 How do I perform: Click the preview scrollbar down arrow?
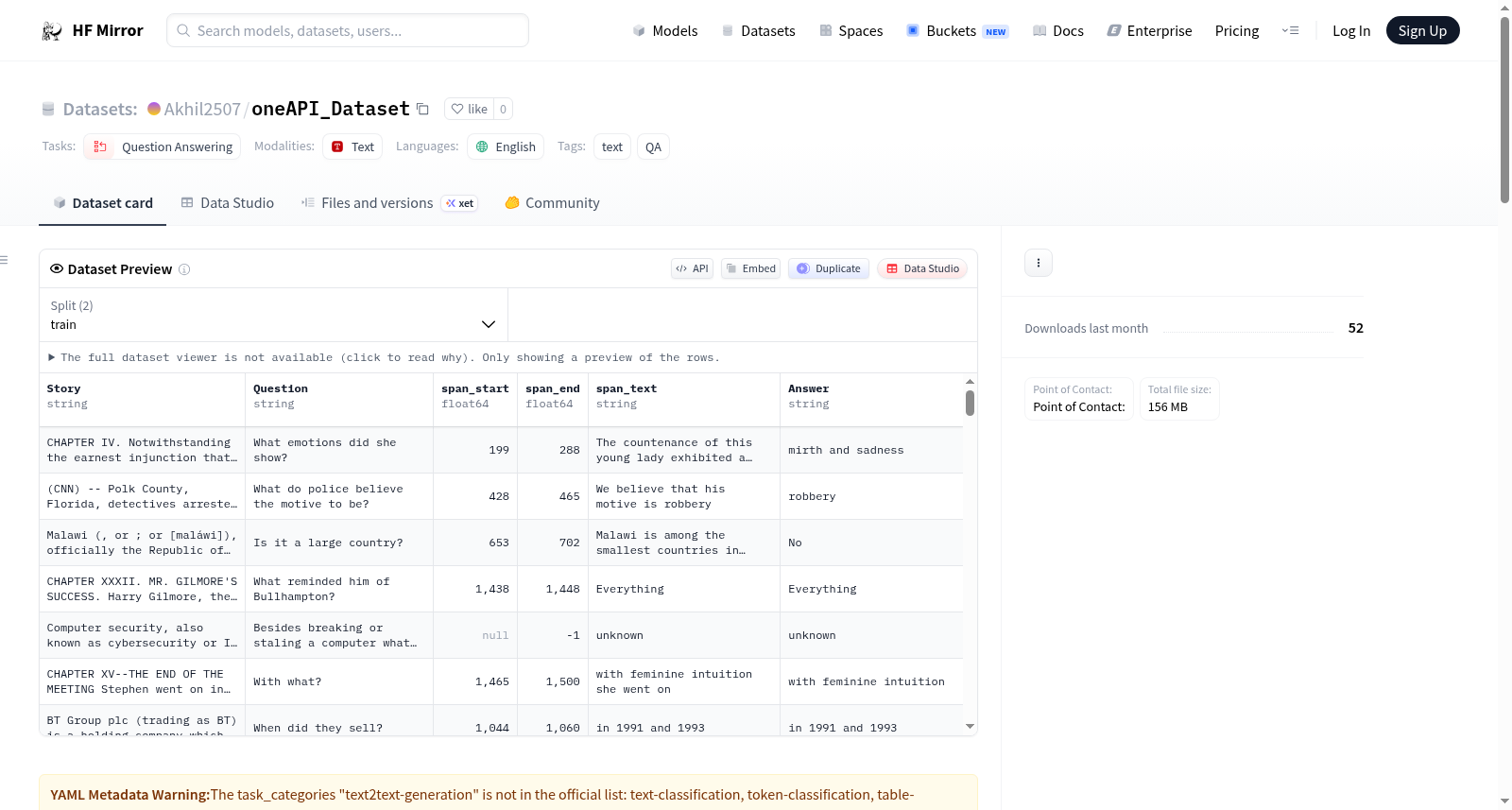click(x=970, y=727)
